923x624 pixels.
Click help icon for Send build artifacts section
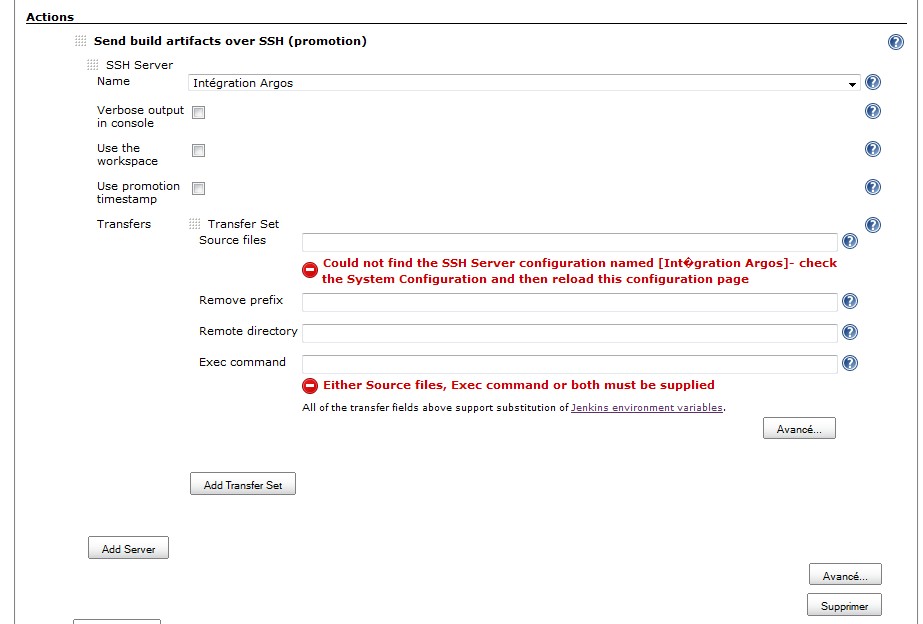[x=896, y=42]
